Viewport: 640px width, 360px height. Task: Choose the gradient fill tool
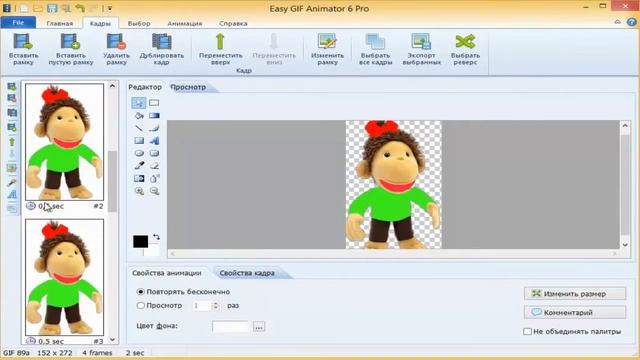coord(154,116)
